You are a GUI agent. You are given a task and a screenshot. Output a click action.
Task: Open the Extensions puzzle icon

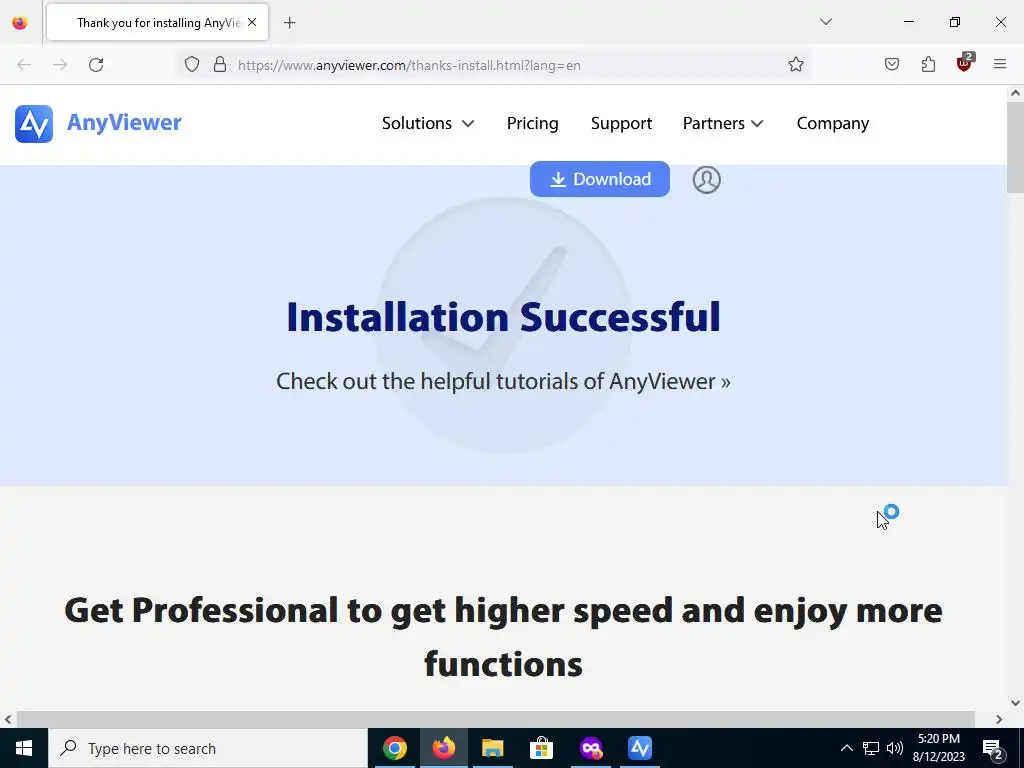(928, 64)
